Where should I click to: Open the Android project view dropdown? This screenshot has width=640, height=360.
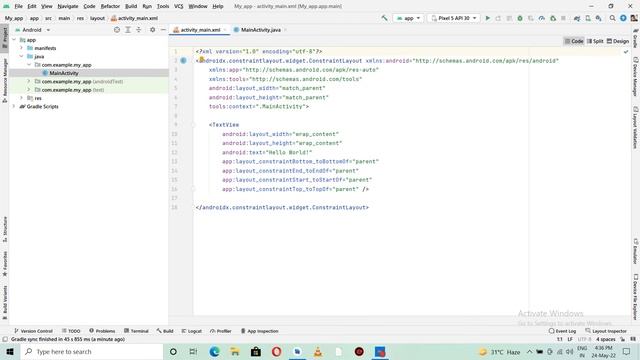coord(33,30)
